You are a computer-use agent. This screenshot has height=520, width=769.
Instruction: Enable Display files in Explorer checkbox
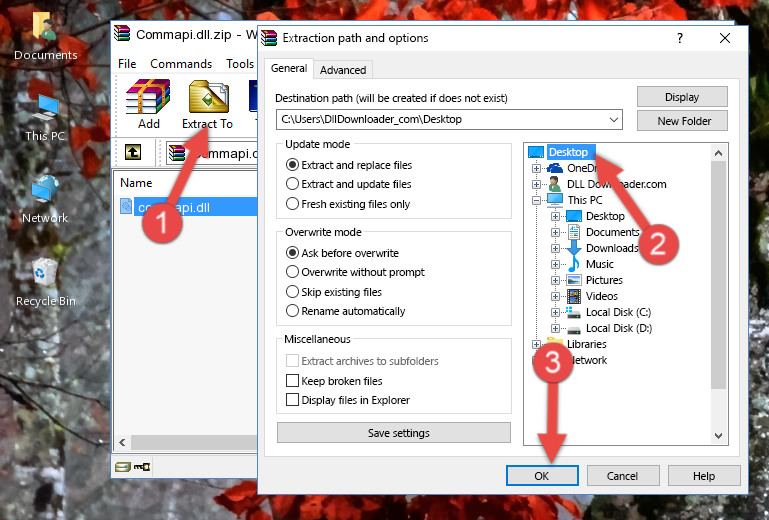coord(292,400)
